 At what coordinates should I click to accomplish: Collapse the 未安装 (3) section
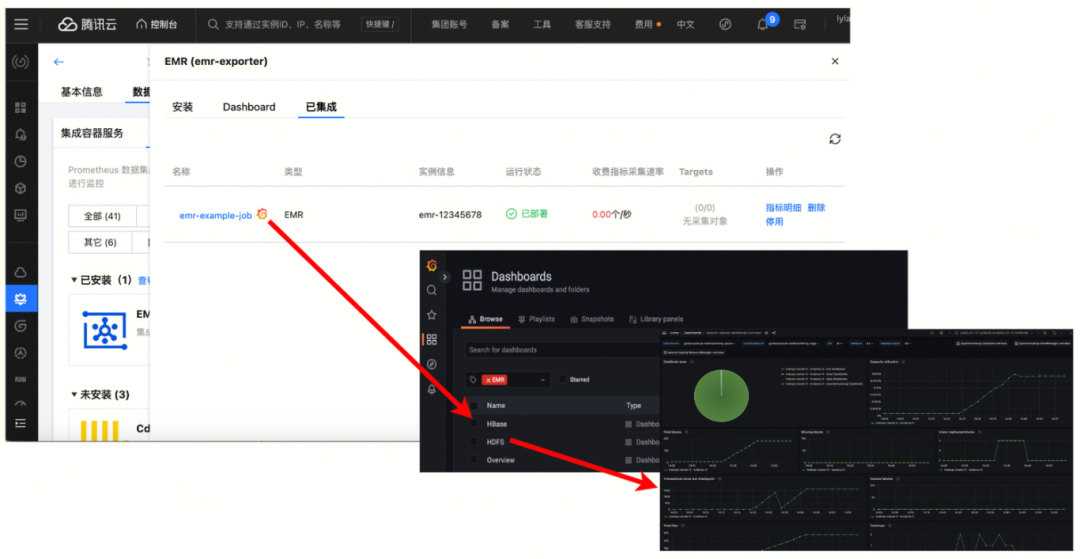[x=74, y=394]
